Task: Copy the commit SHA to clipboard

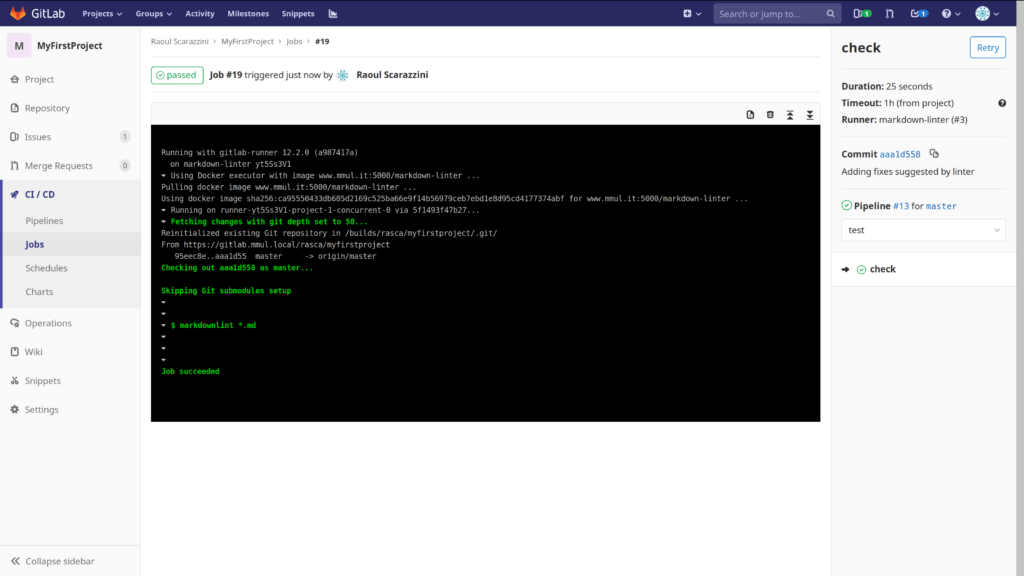Action: tap(934, 153)
